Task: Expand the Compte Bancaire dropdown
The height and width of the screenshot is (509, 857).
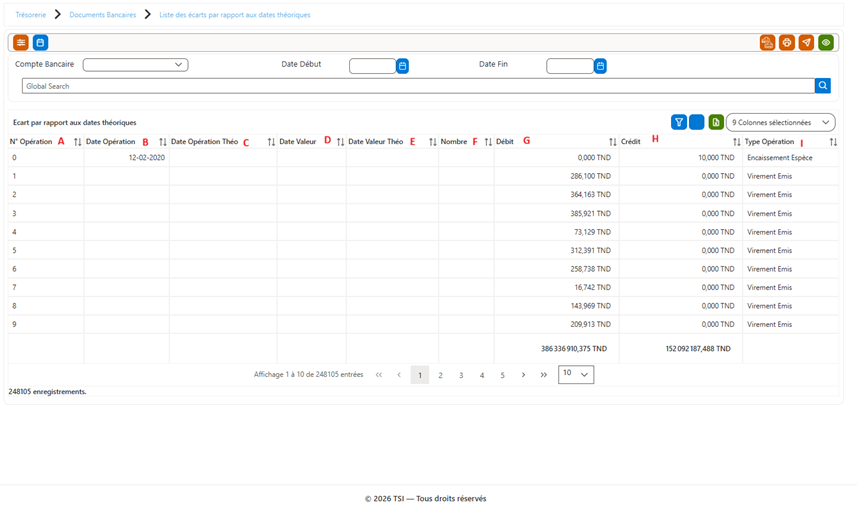Action: (x=136, y=65)
